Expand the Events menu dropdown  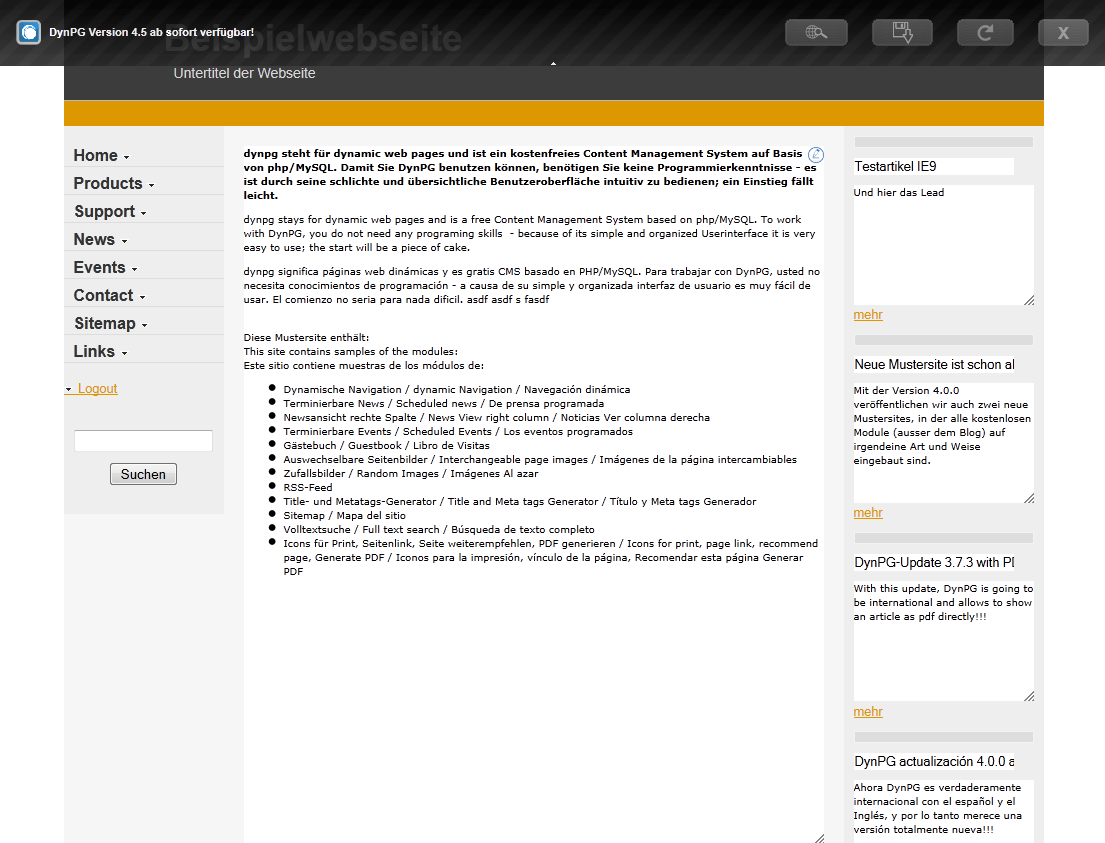[134, 269]
